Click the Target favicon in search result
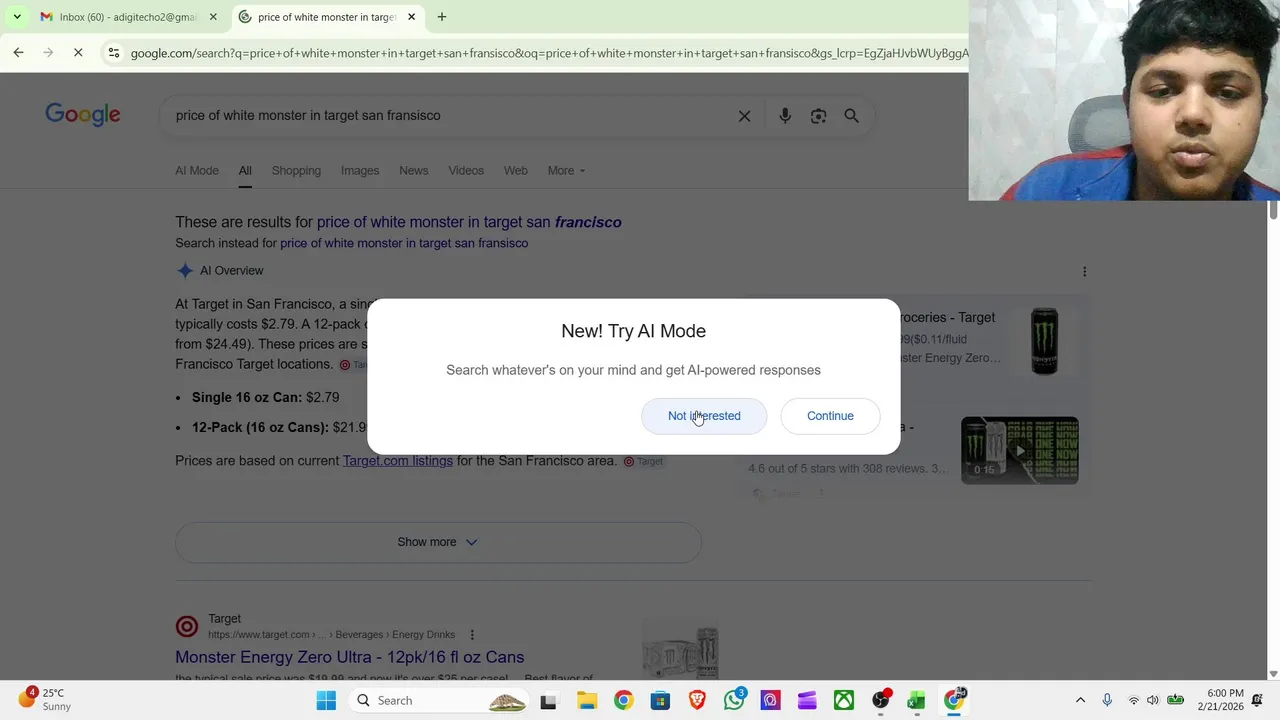This screenshot has width=1280, height=720. 187,626
